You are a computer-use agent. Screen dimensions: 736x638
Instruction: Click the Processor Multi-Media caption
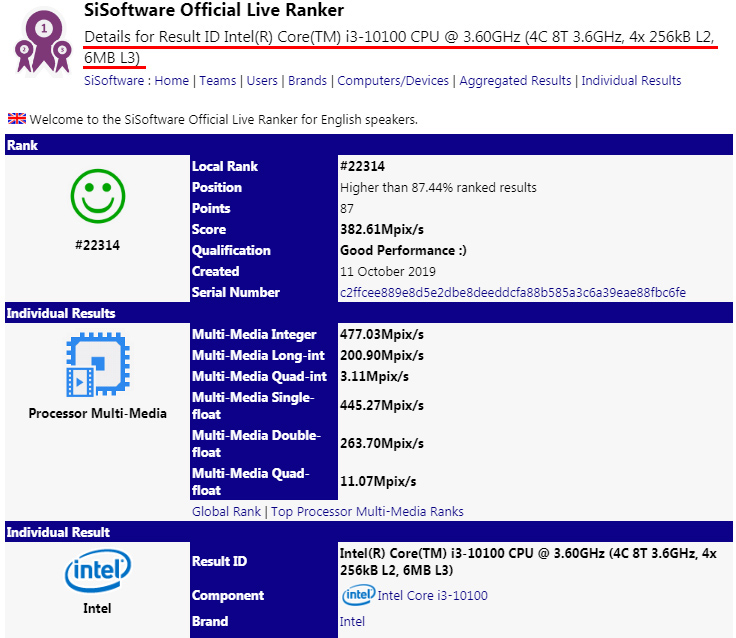point(98,413)
